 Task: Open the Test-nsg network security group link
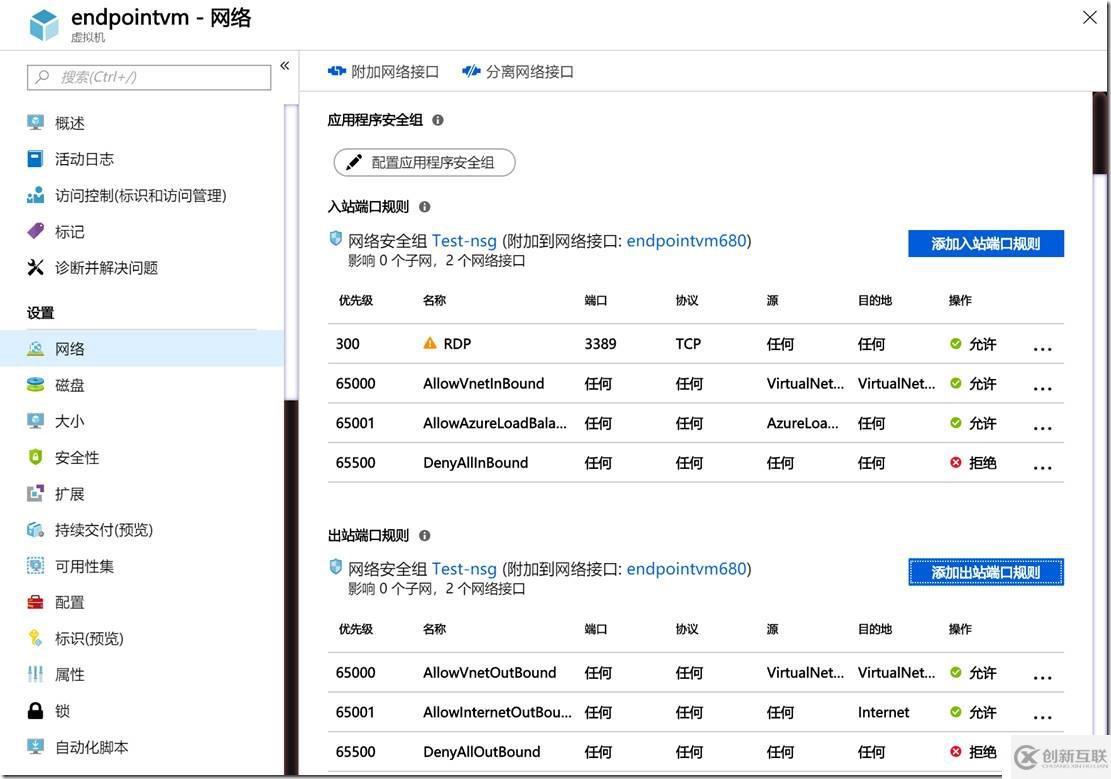coord(464,240)
